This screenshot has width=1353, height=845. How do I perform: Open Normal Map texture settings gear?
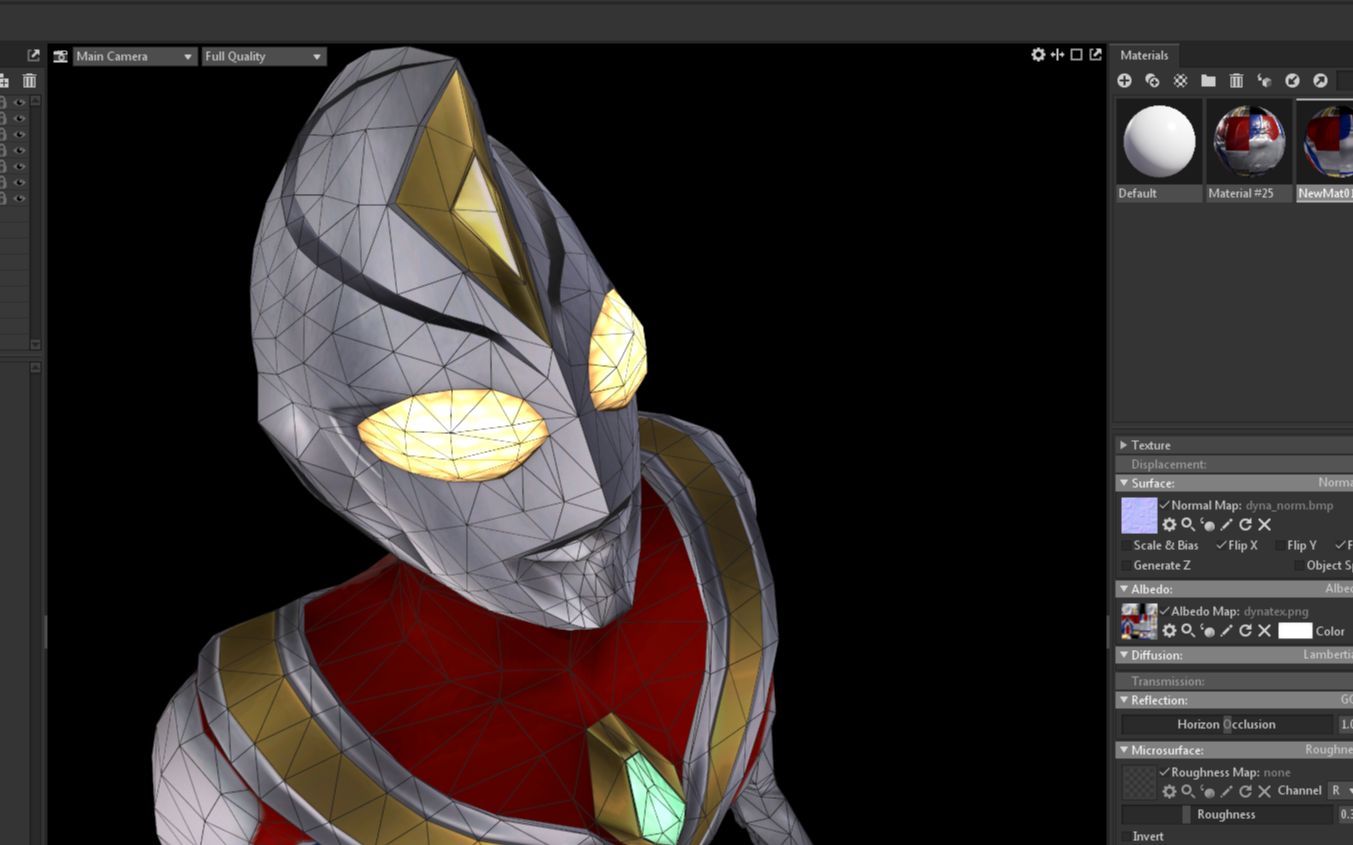(1168, 525)
